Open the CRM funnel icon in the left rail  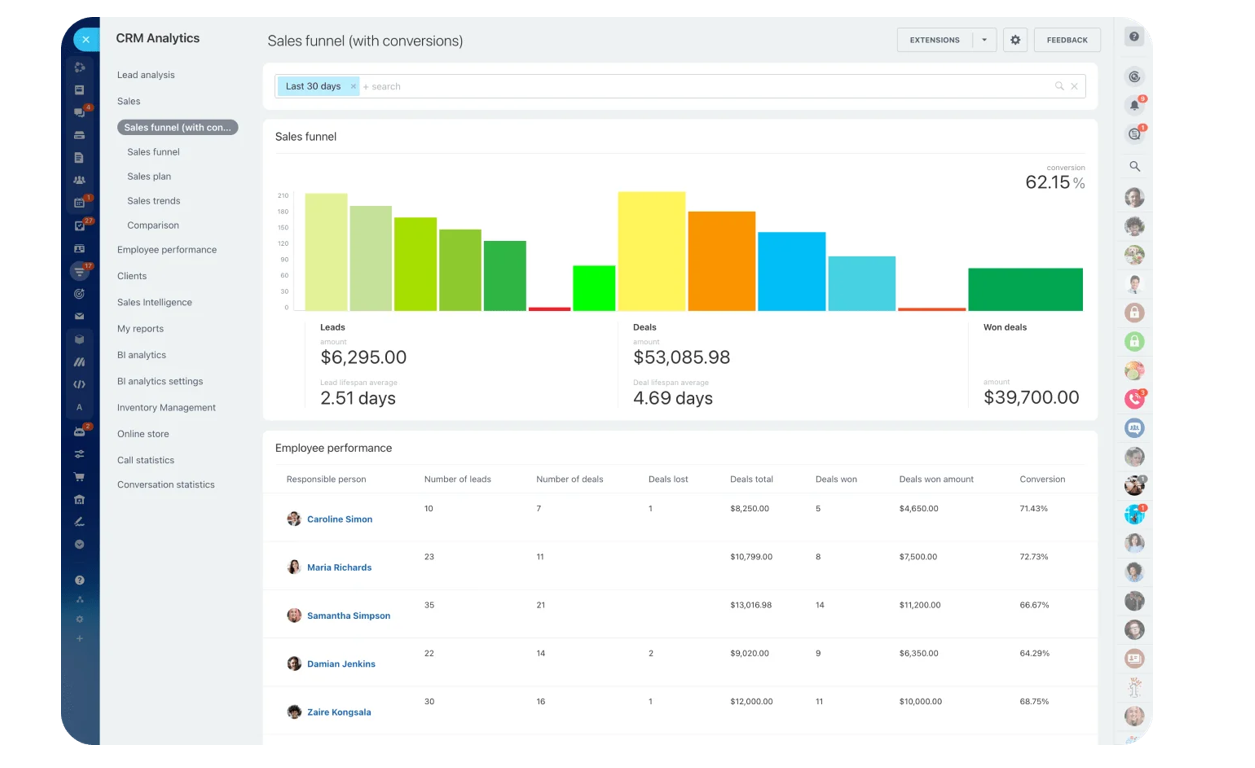pyautogui.click(x=80, y=269)
